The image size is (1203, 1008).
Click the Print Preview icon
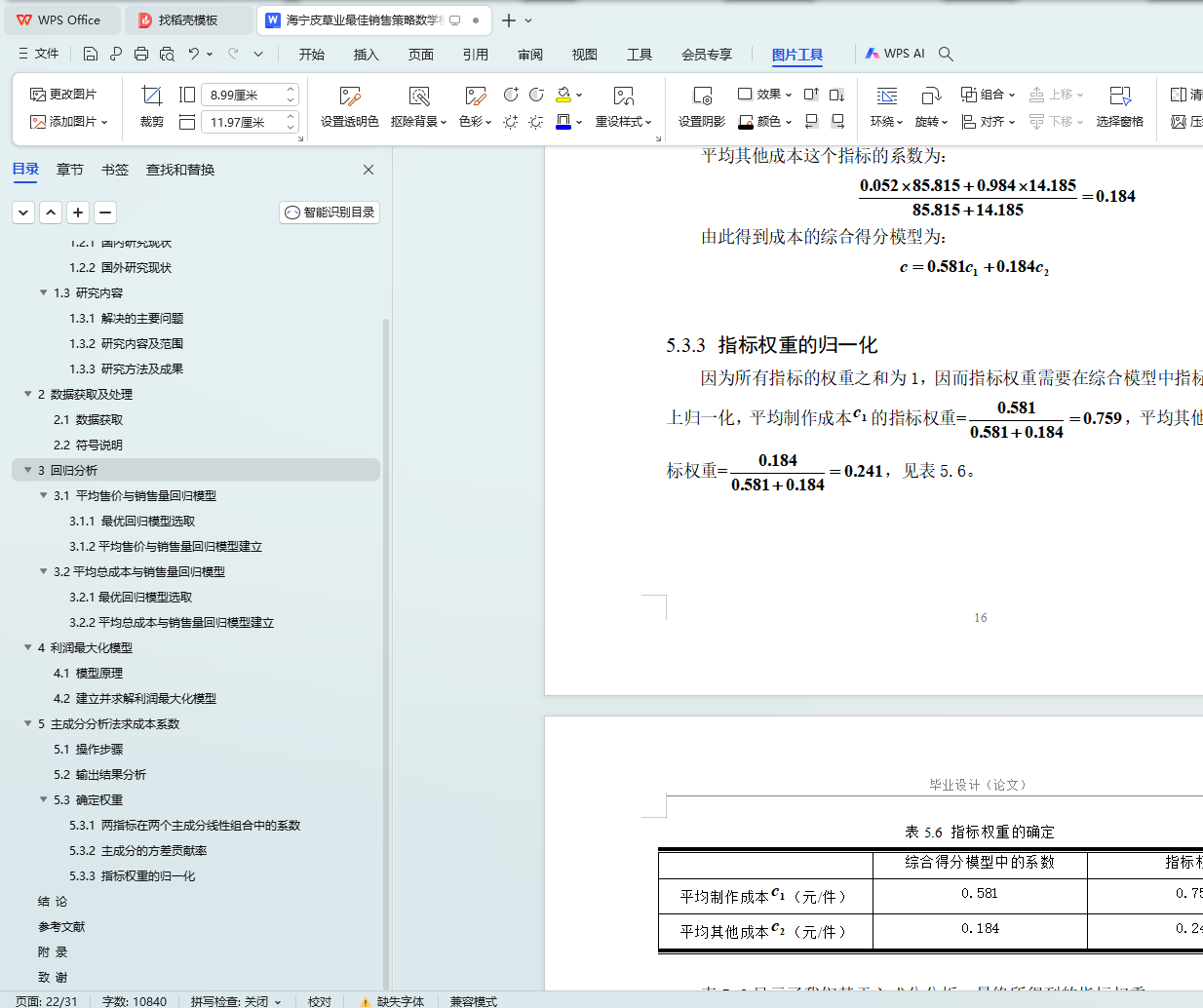pyautogui.click(x=167, y=54)
